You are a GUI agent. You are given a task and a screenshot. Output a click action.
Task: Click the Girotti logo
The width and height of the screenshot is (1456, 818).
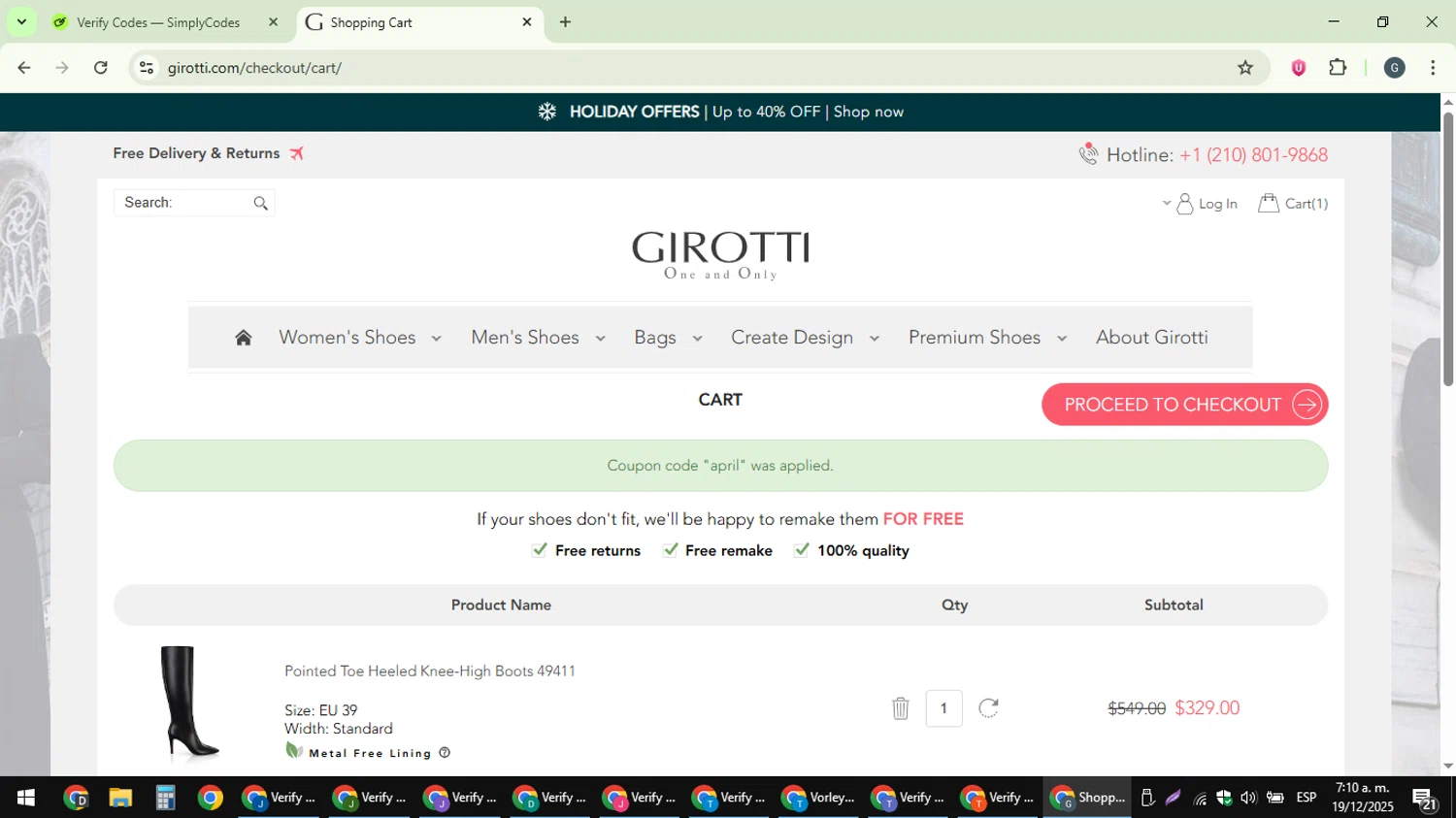coord(720,255)
